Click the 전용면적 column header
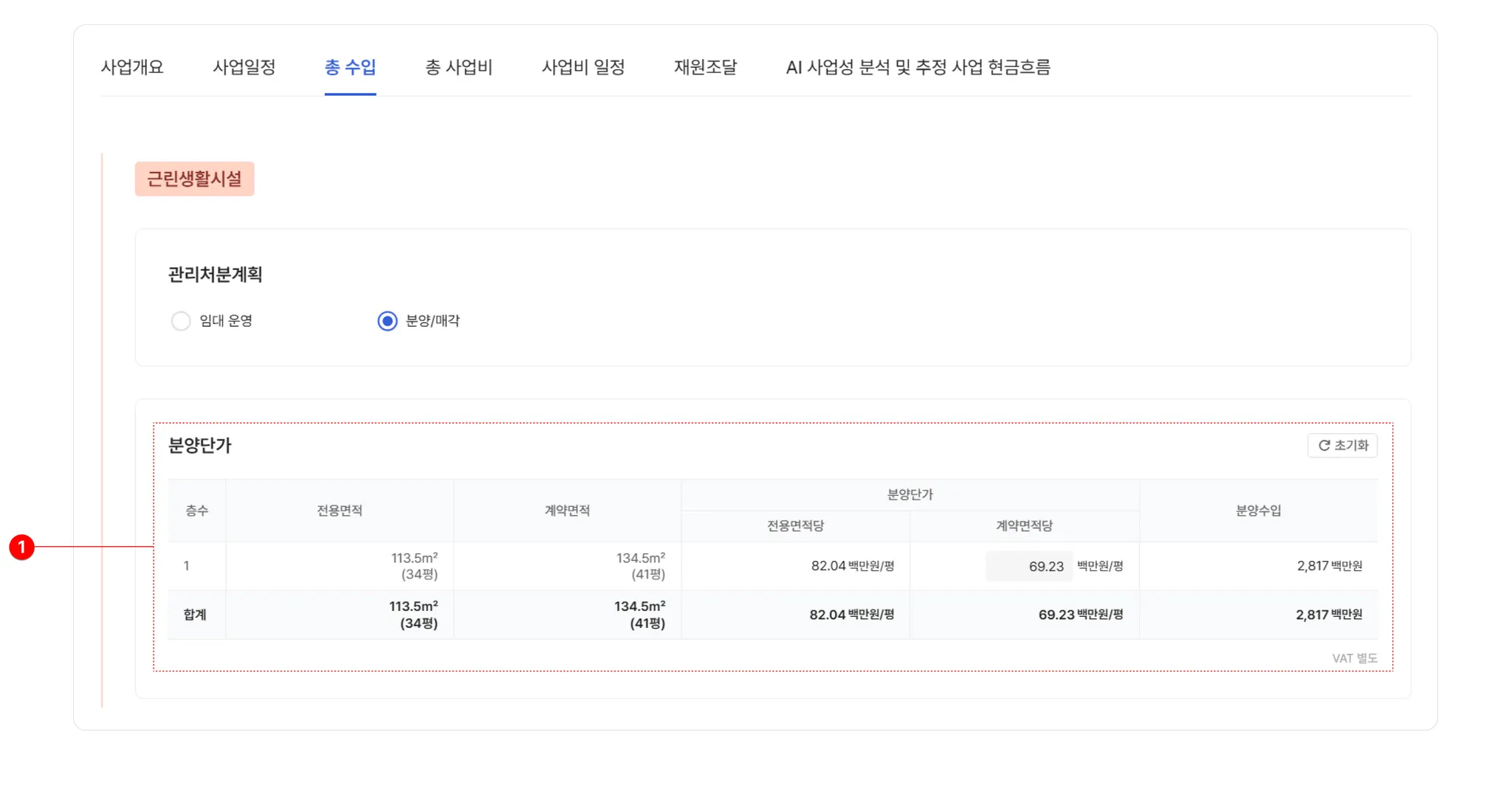This screenshot has width=1512, height=808. coord(340,511)
